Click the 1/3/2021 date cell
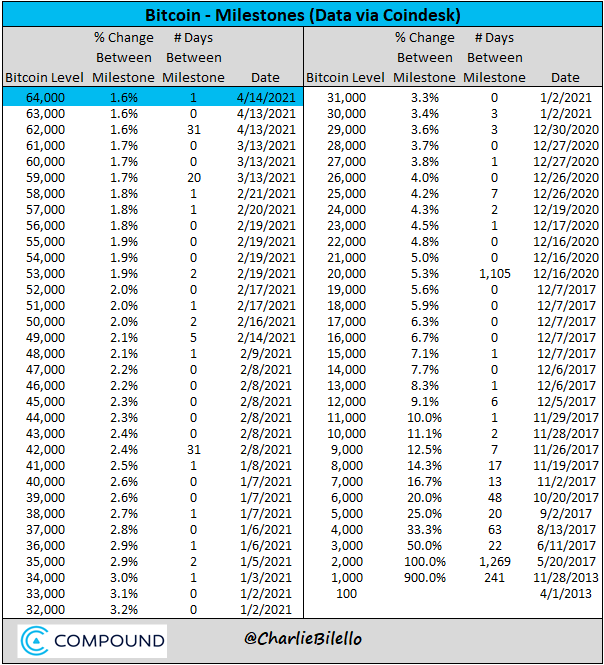The height and width of the screenshot is (665, 604). pos(266,578)
